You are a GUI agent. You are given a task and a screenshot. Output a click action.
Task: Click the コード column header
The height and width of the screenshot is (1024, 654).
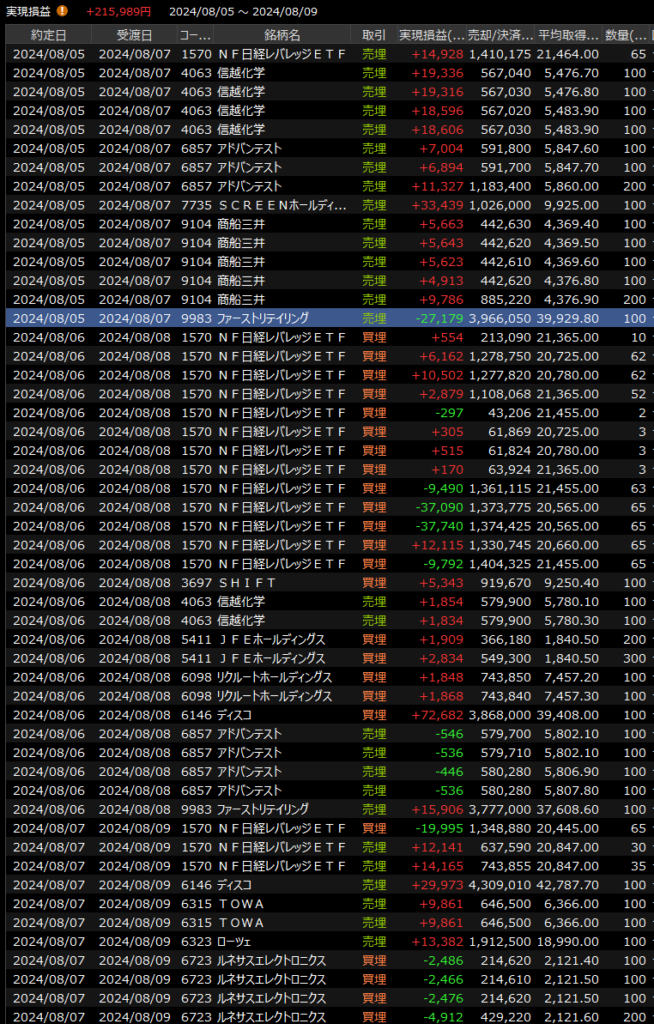[x=194, y=35]
